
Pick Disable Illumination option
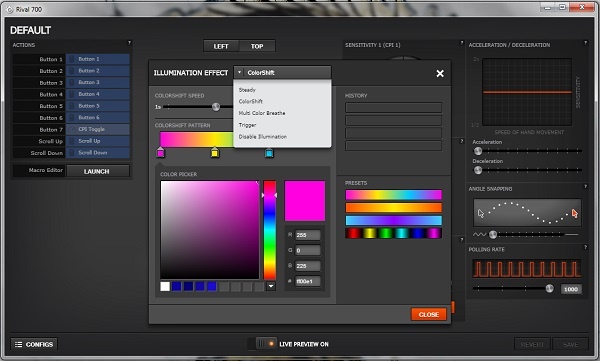pyautogui.click(x=262, y=137)
